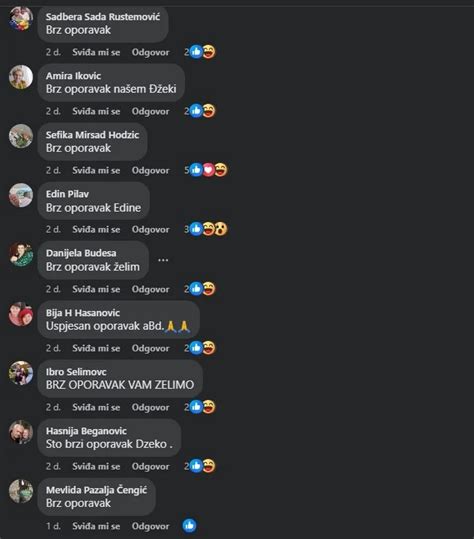Image resolution: width=474 pixels, height=539 pixels.
Task: View like reaction on Mevlida Pazalja Čengić's comment
Action: click(189, 526)
